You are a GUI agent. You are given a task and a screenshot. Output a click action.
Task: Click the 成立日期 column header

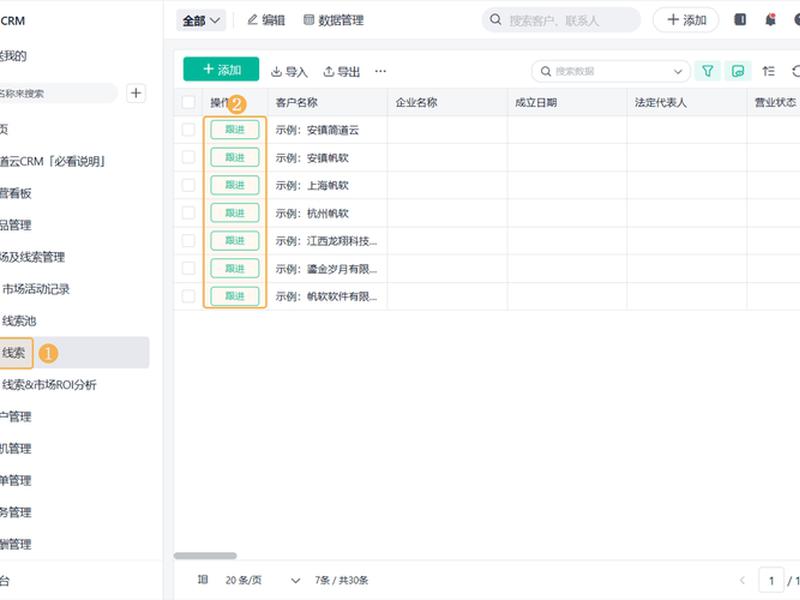tap(567, 102)
